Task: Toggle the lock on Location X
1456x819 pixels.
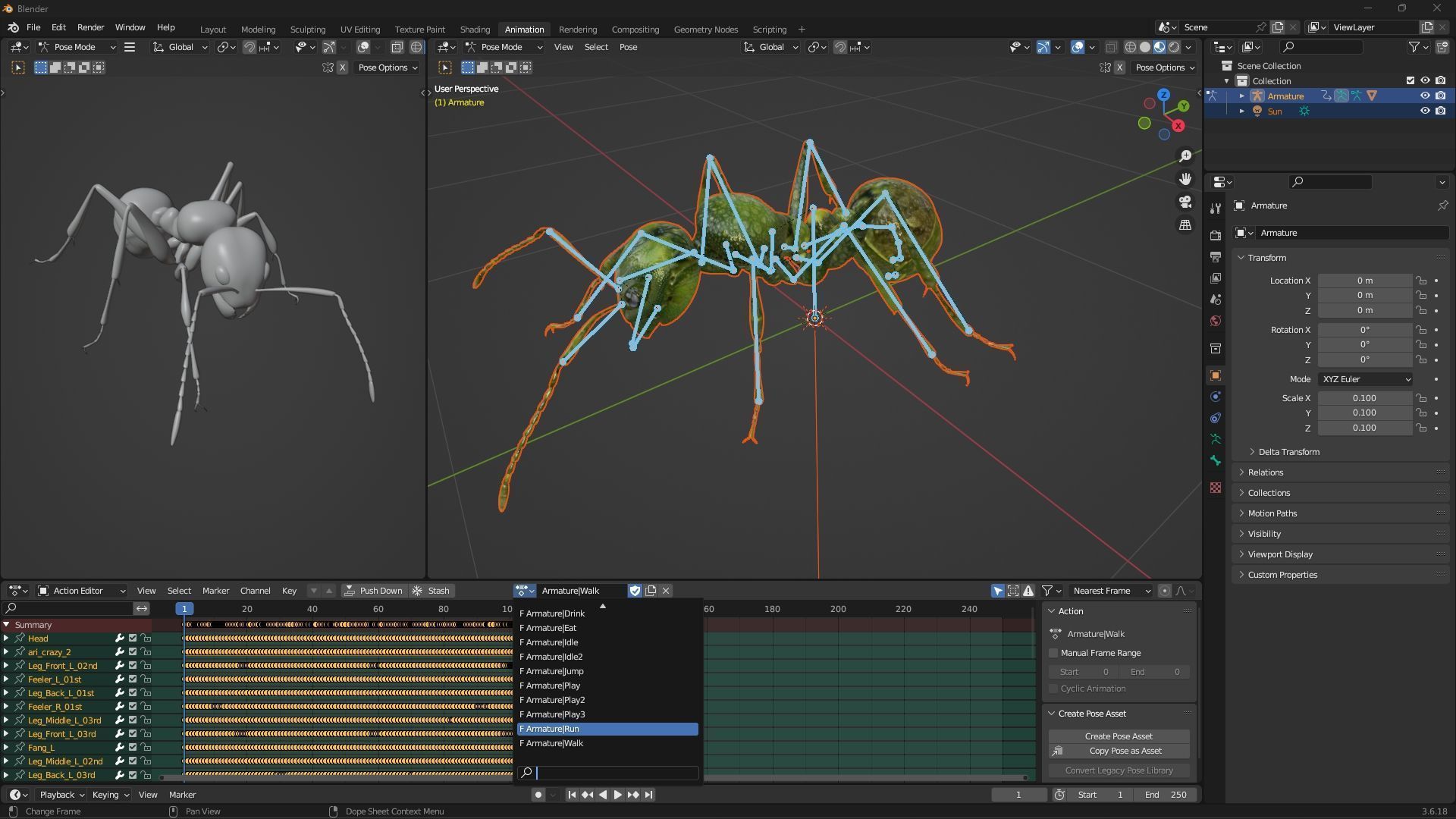Action: tap(1421, 281)
